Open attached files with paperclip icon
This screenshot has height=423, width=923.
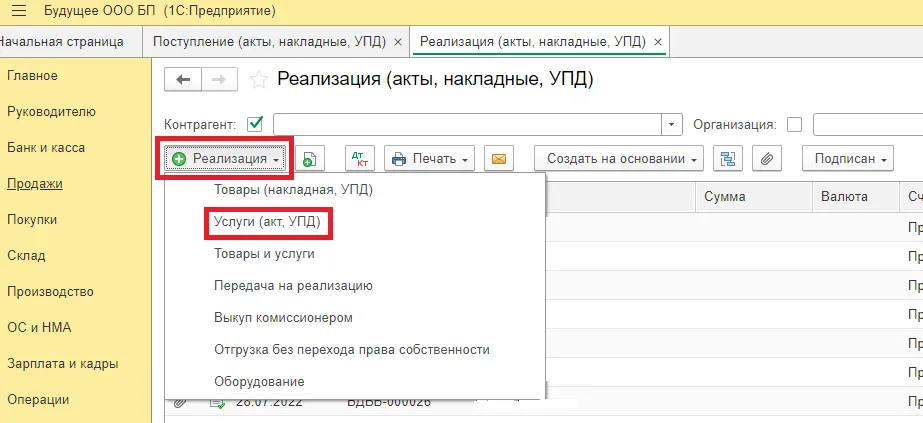tap(766, 159)
